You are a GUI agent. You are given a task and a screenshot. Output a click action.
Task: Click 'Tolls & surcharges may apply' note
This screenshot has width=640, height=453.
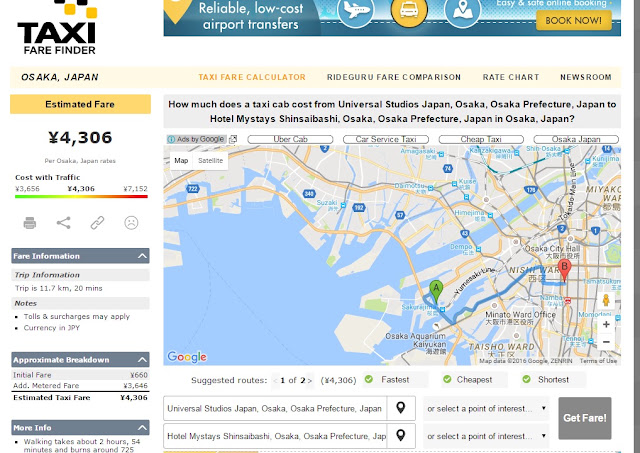[x=76, y=316]
